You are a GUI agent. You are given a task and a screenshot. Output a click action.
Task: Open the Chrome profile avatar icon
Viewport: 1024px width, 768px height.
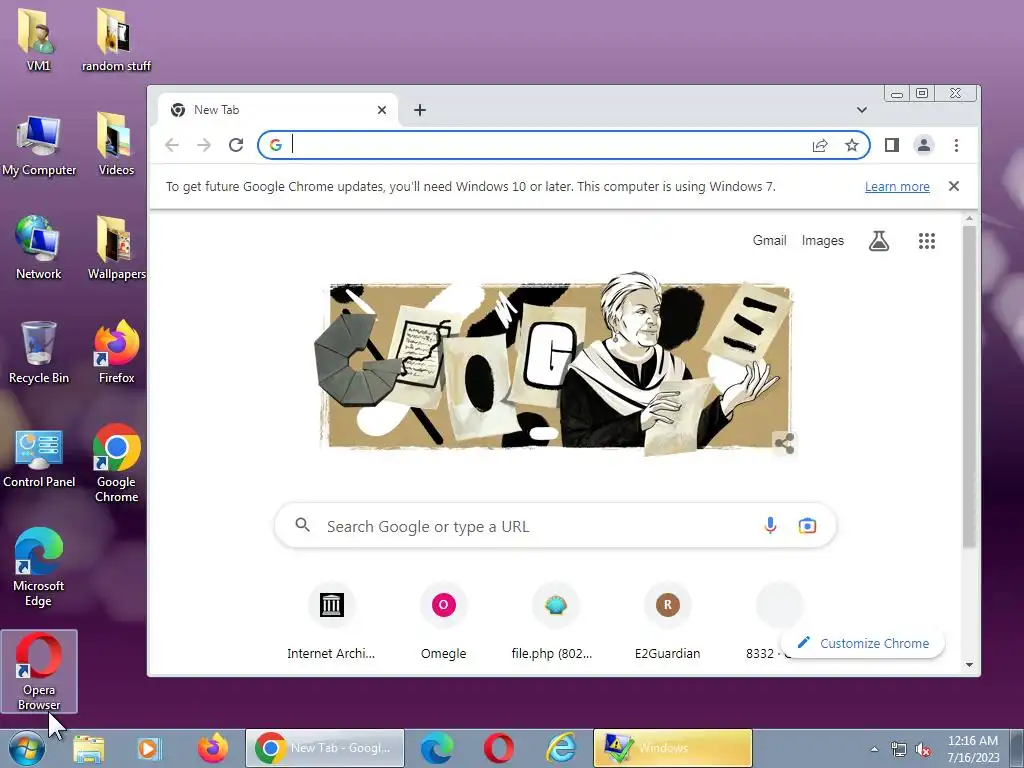click(x=923, y=145)
